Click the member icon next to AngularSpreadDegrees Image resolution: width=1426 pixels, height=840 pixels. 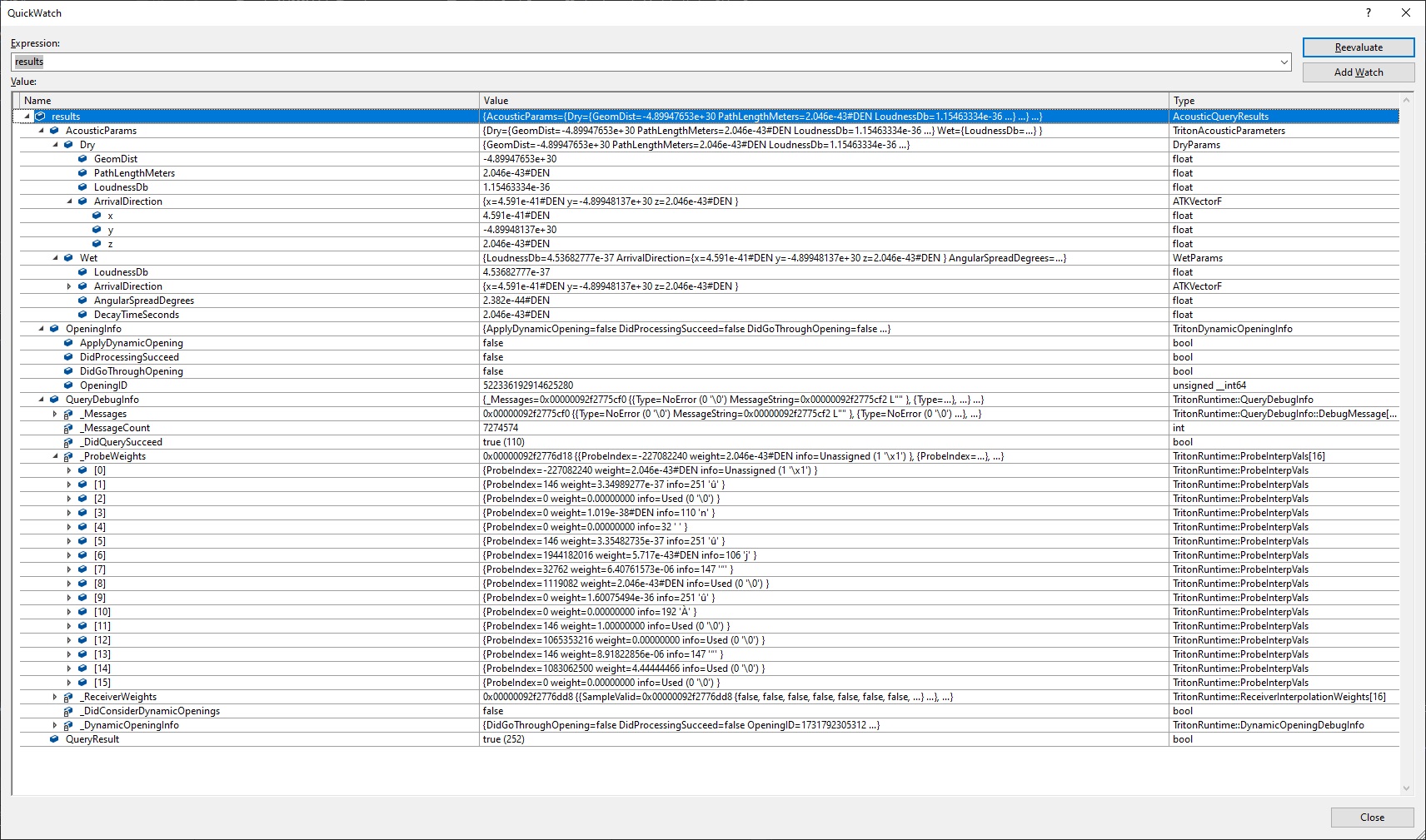click(x=82, y=301)
